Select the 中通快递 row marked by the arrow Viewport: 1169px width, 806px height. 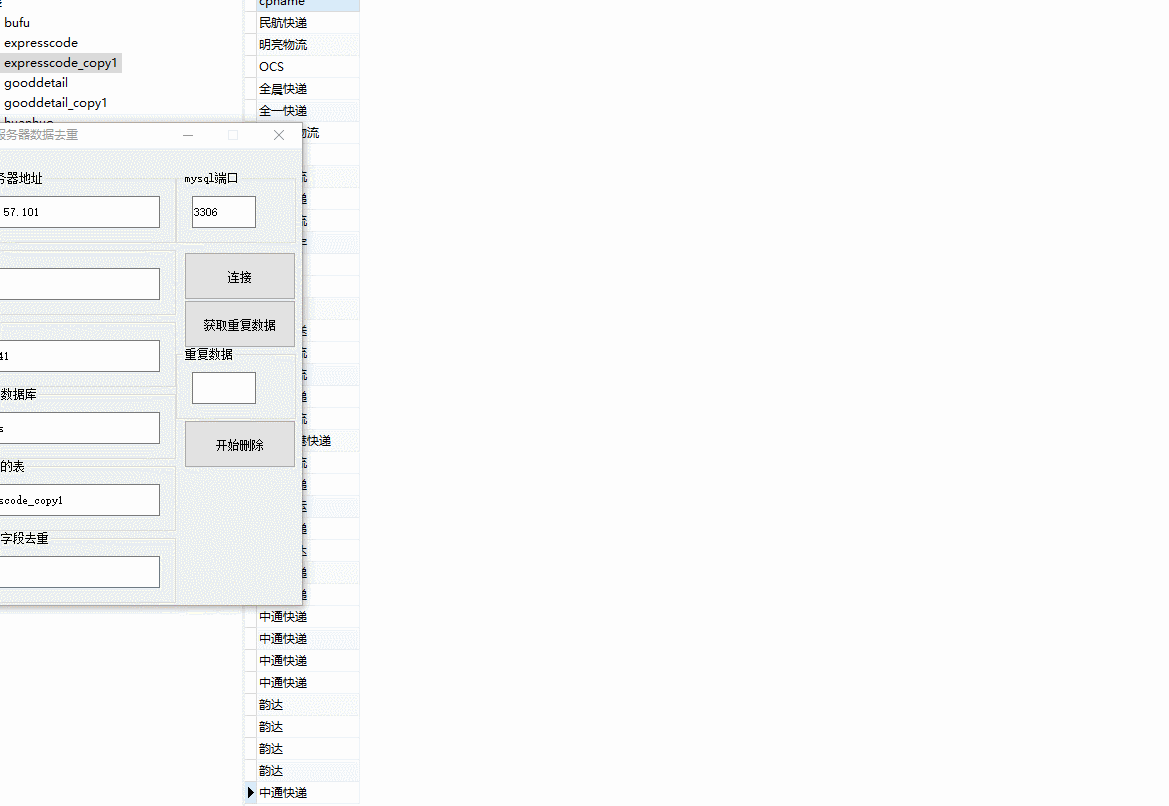tap(308, 793)
